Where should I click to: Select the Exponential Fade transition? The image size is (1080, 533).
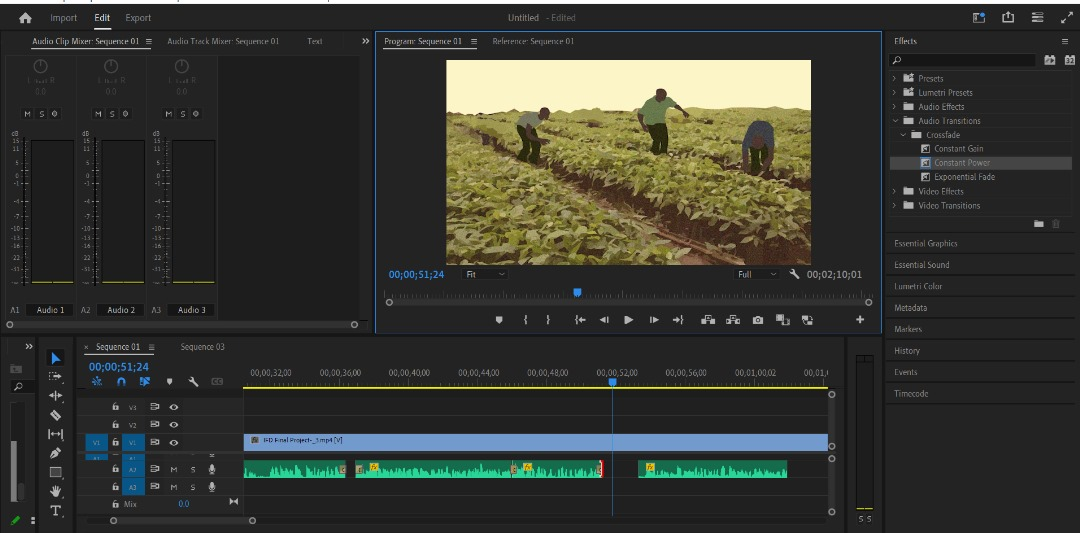(x=964, y=177)
